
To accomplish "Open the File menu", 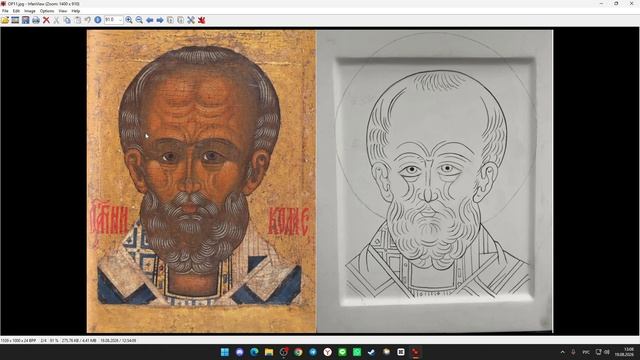I will (5, 11).
